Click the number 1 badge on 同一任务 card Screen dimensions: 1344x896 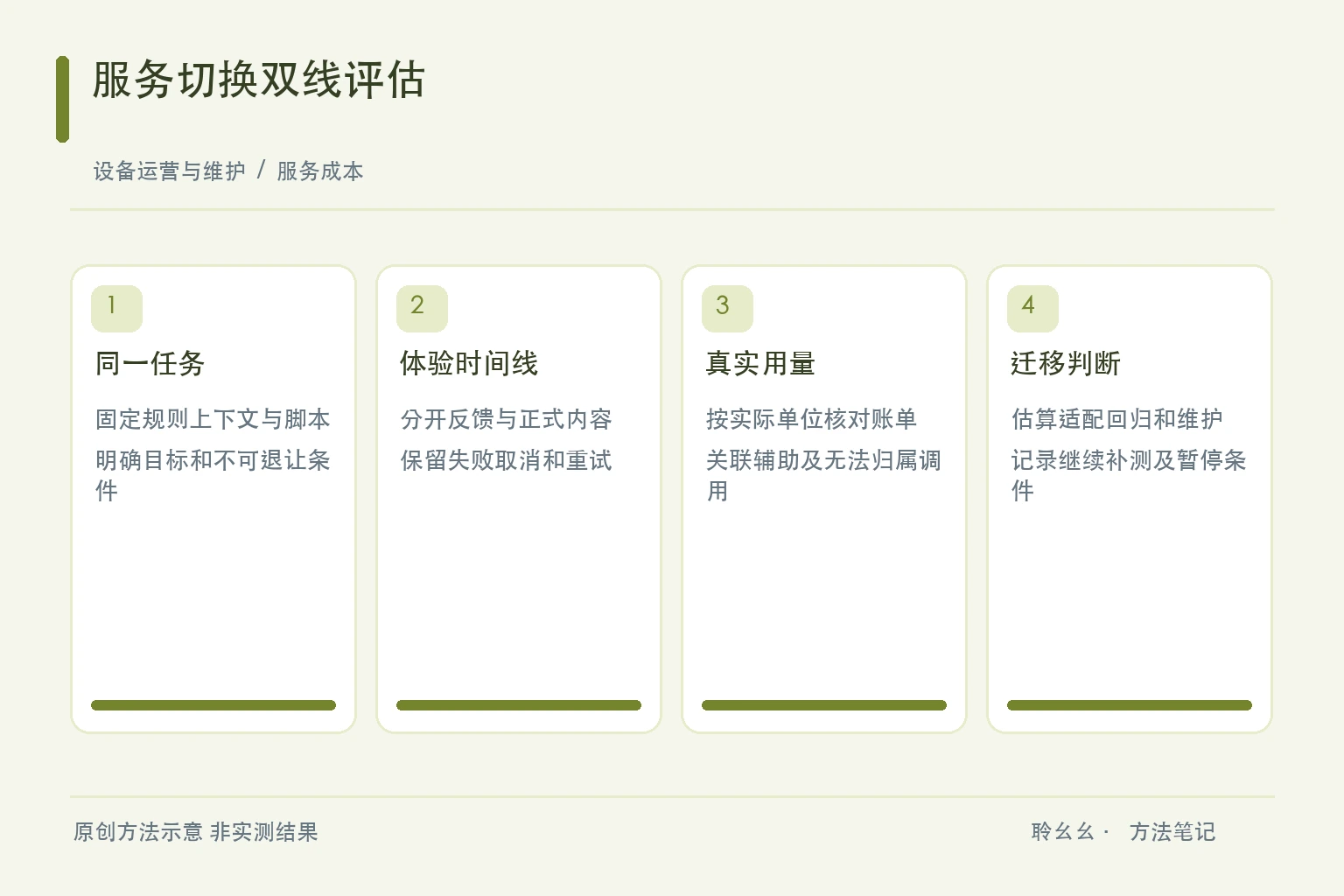click(116, 309)
